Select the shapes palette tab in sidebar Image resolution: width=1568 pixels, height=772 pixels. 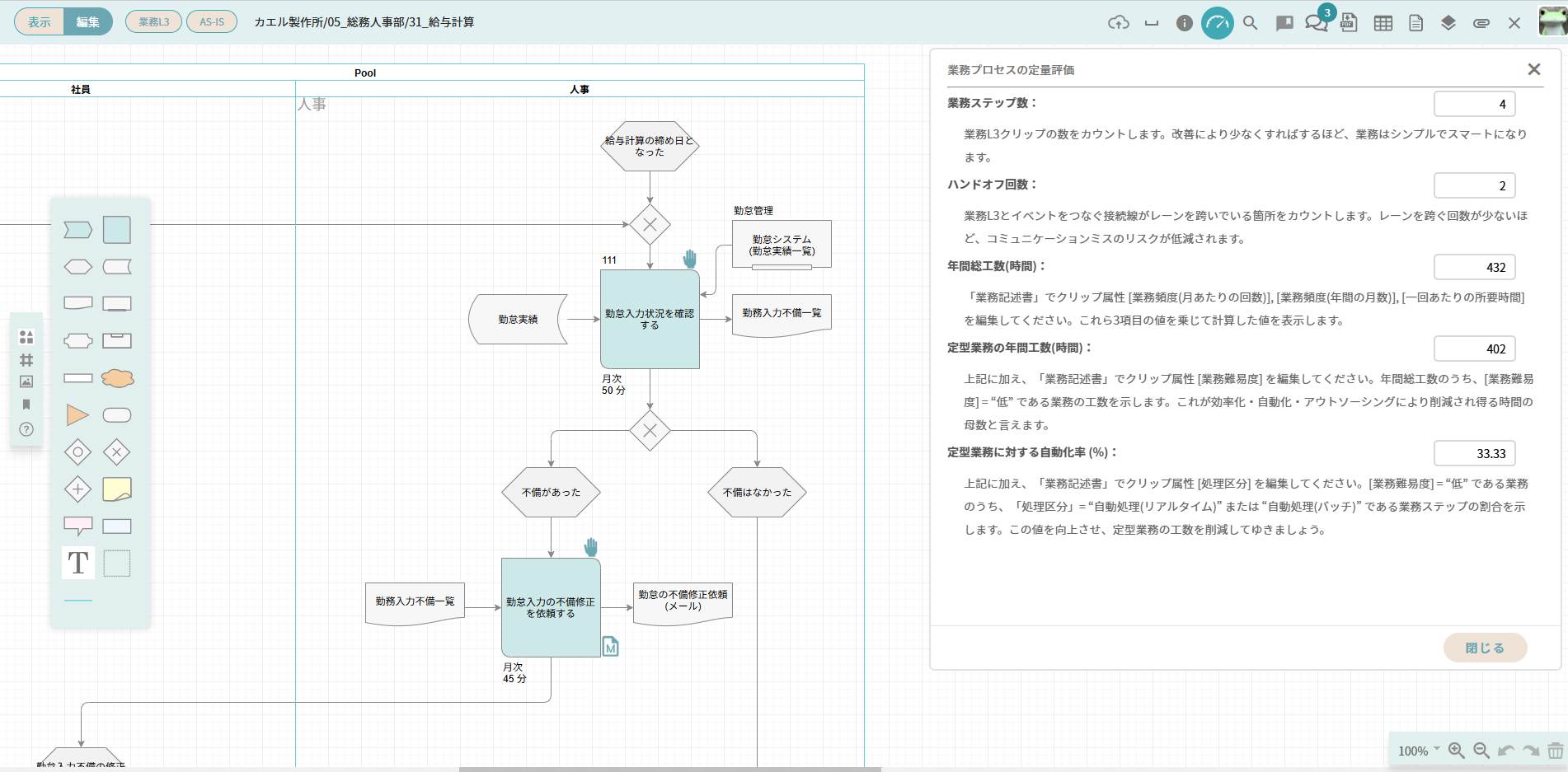[26, 337]
